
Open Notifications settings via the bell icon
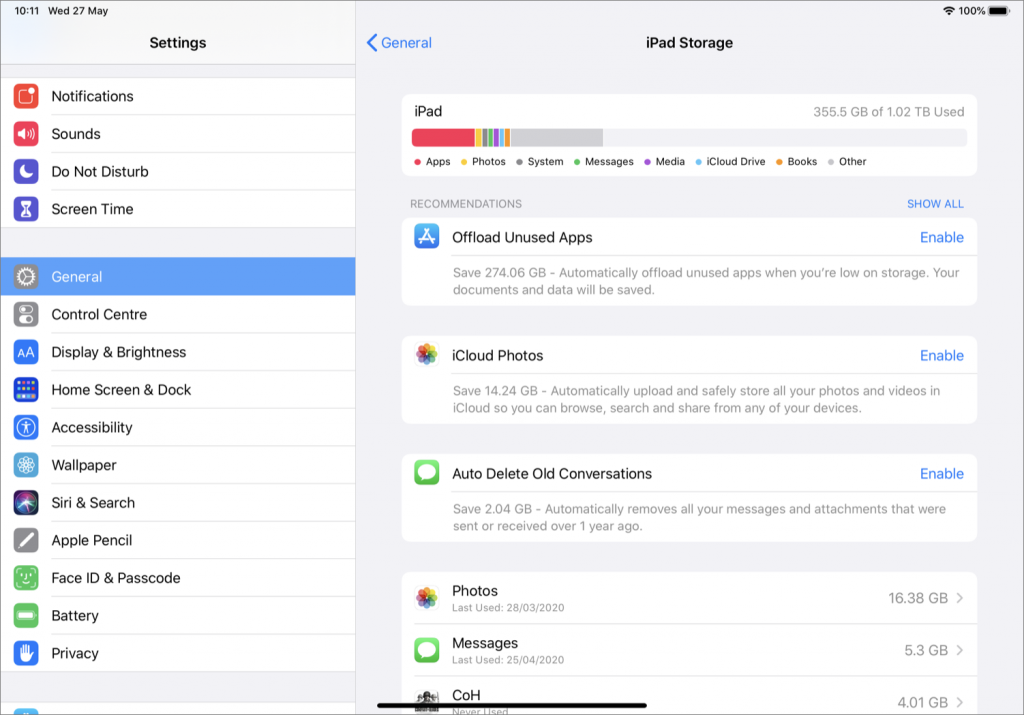coord(25,96)
